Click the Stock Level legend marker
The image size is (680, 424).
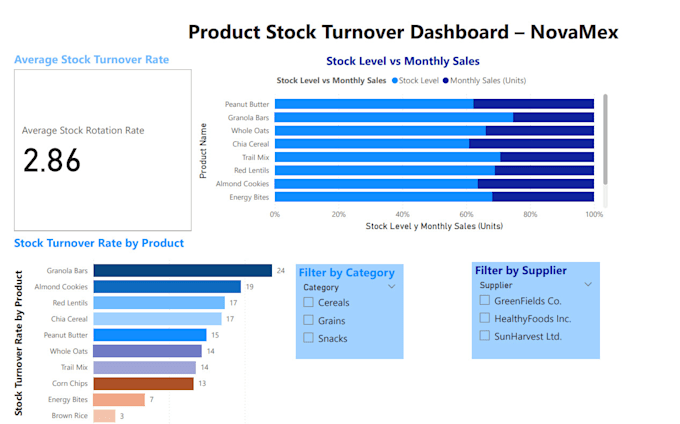click(395, 81)
